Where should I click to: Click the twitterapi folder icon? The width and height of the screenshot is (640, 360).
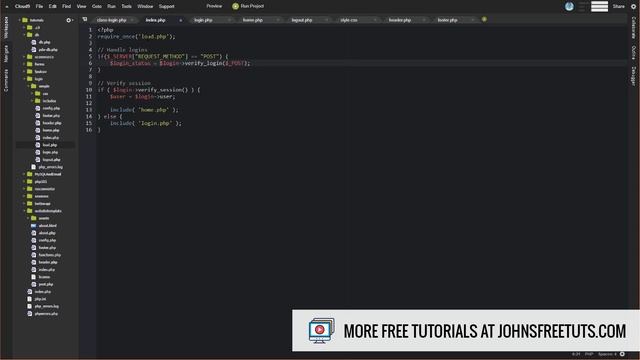pos(29,203)
